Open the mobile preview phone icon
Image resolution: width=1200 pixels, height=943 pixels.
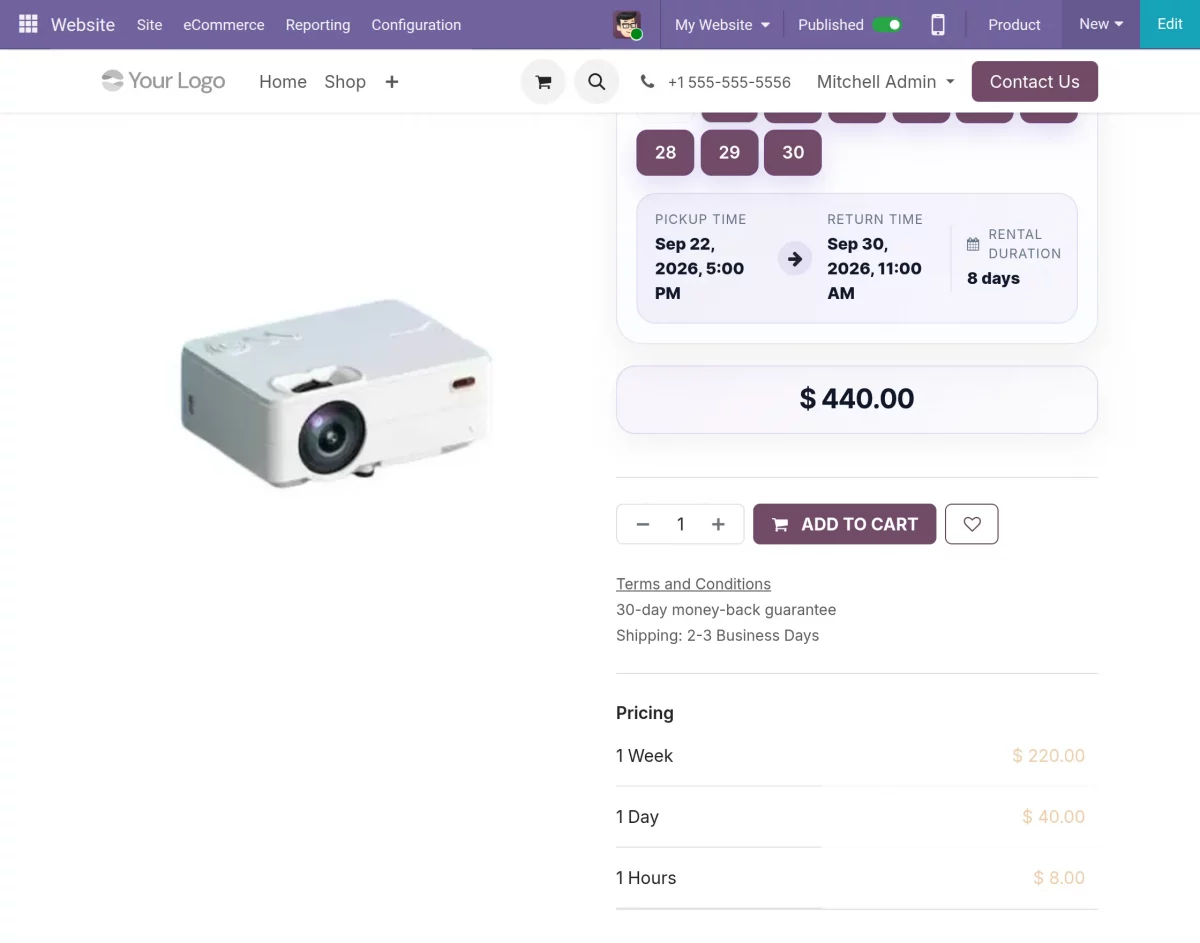[938, 25]
